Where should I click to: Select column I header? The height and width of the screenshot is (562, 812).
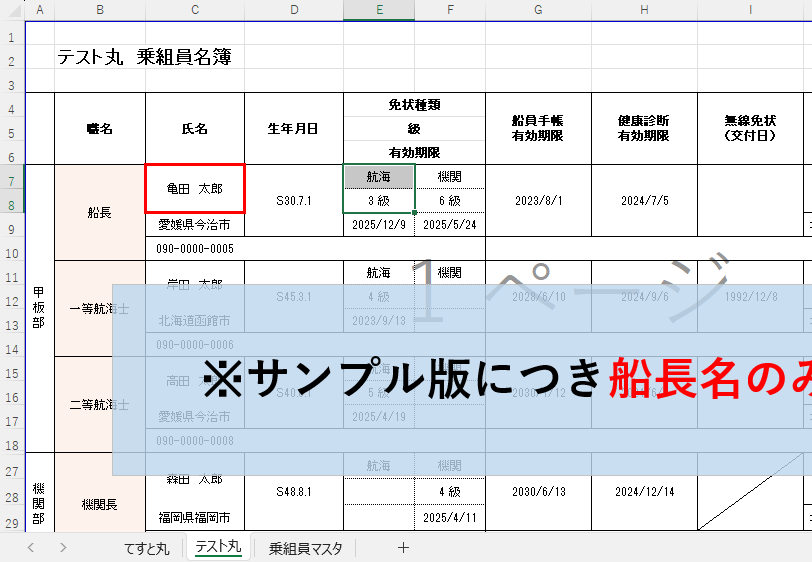point(750,10)
